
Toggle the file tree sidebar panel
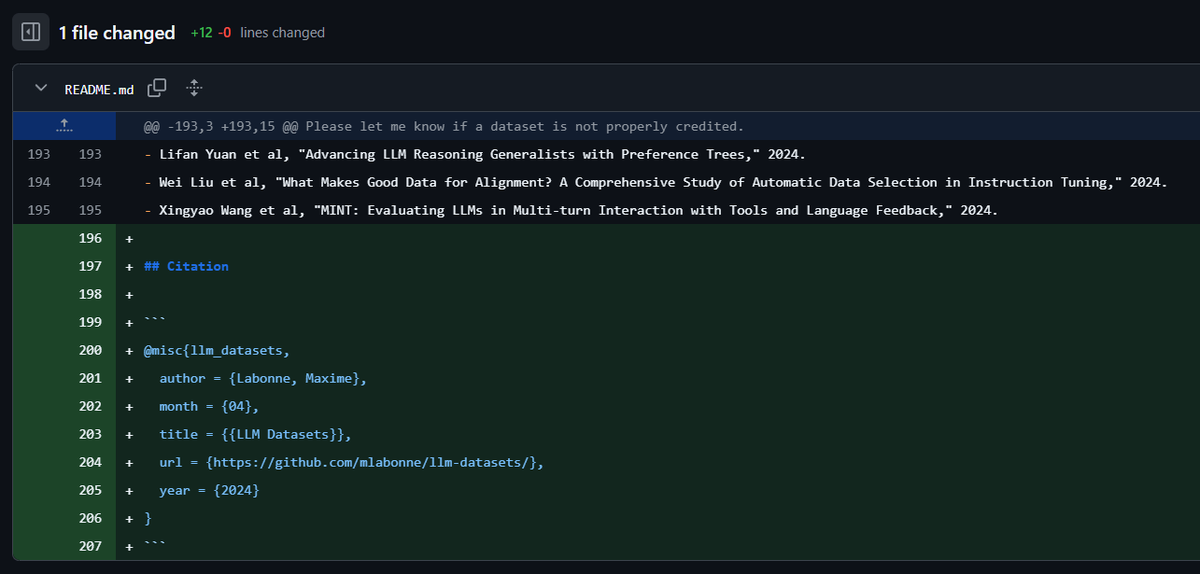point(30,32)
